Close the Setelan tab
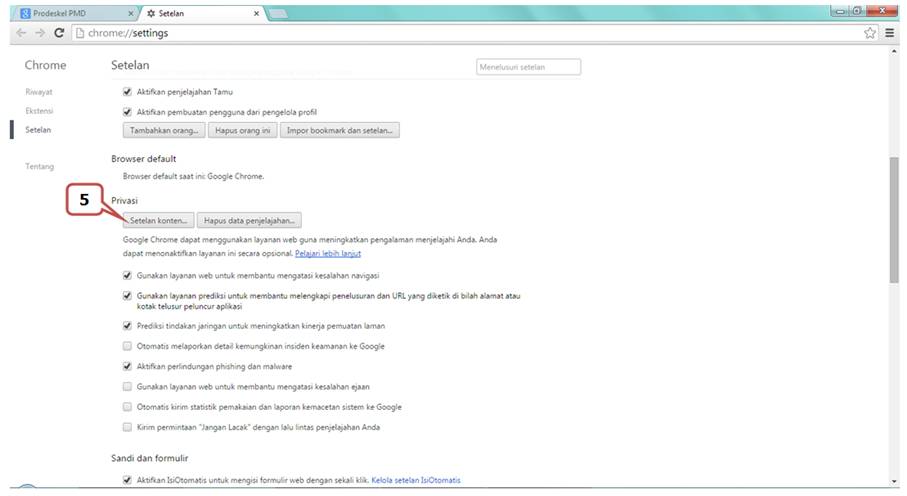This screenshot has height=496, width=907. [x=256, y=13]
